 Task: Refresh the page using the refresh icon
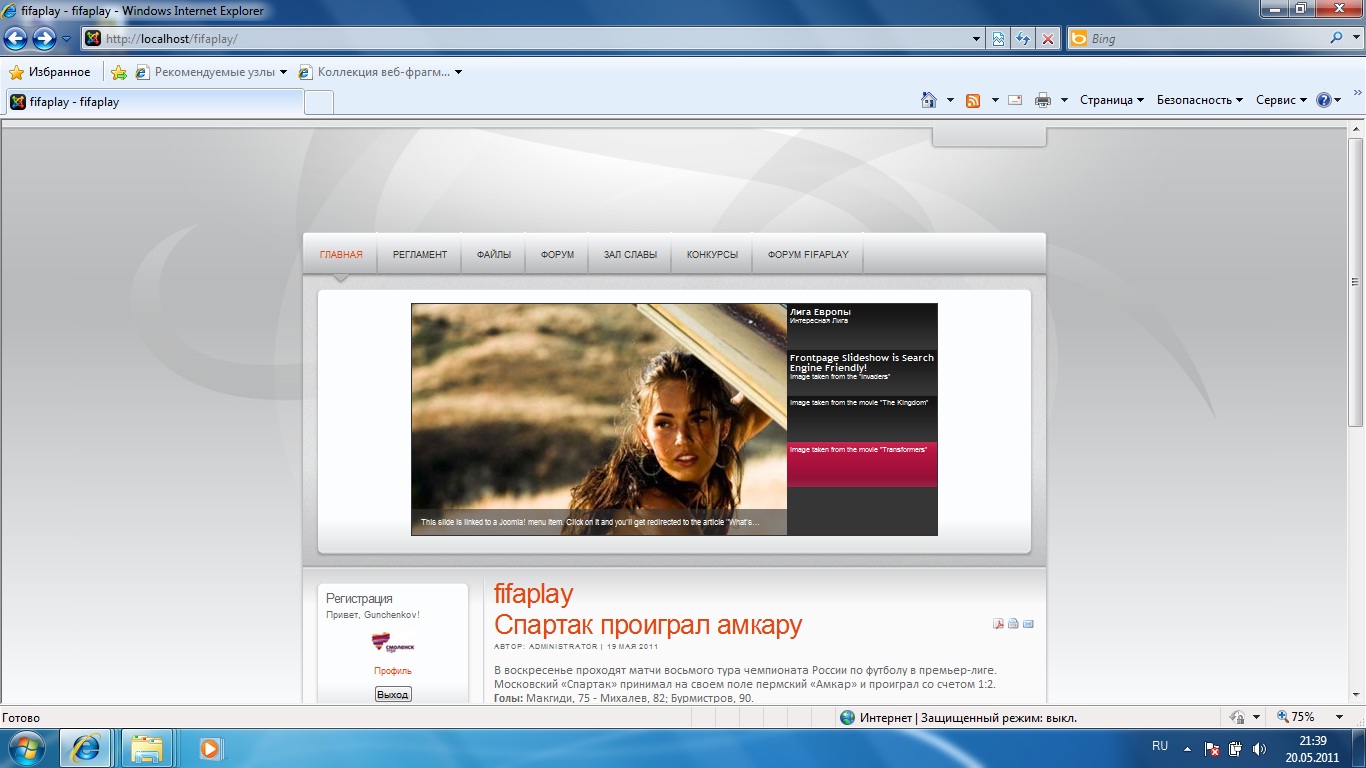[x=1023, y=39]
